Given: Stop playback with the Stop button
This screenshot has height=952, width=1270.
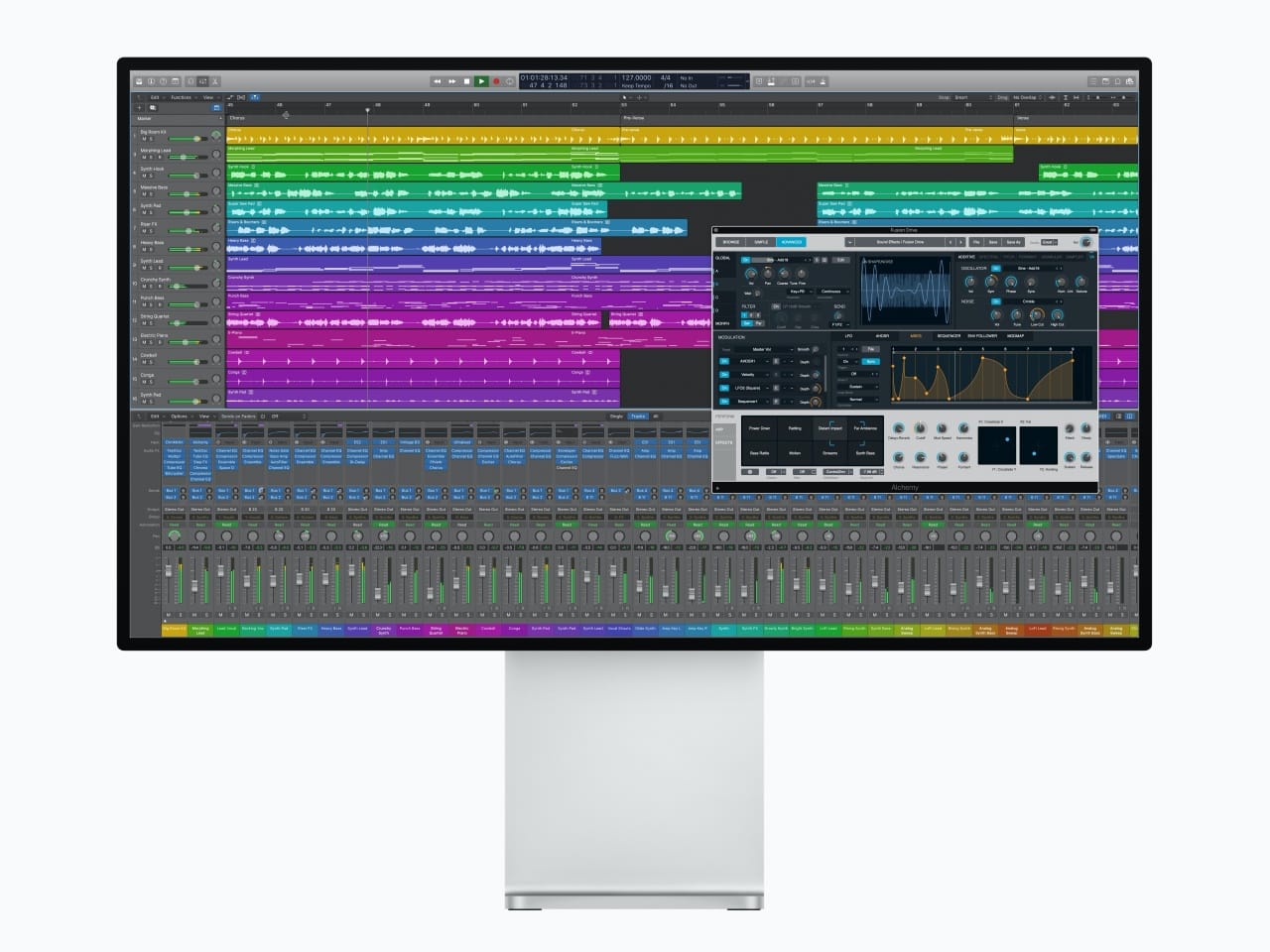Looking at the screenshot, I should [x=466, y=81].
